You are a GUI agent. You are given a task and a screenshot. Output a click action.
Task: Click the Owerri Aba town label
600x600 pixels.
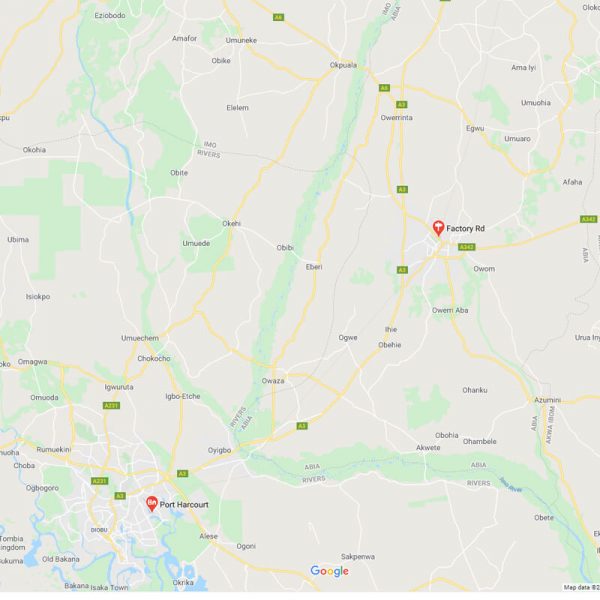pos(450,310)
